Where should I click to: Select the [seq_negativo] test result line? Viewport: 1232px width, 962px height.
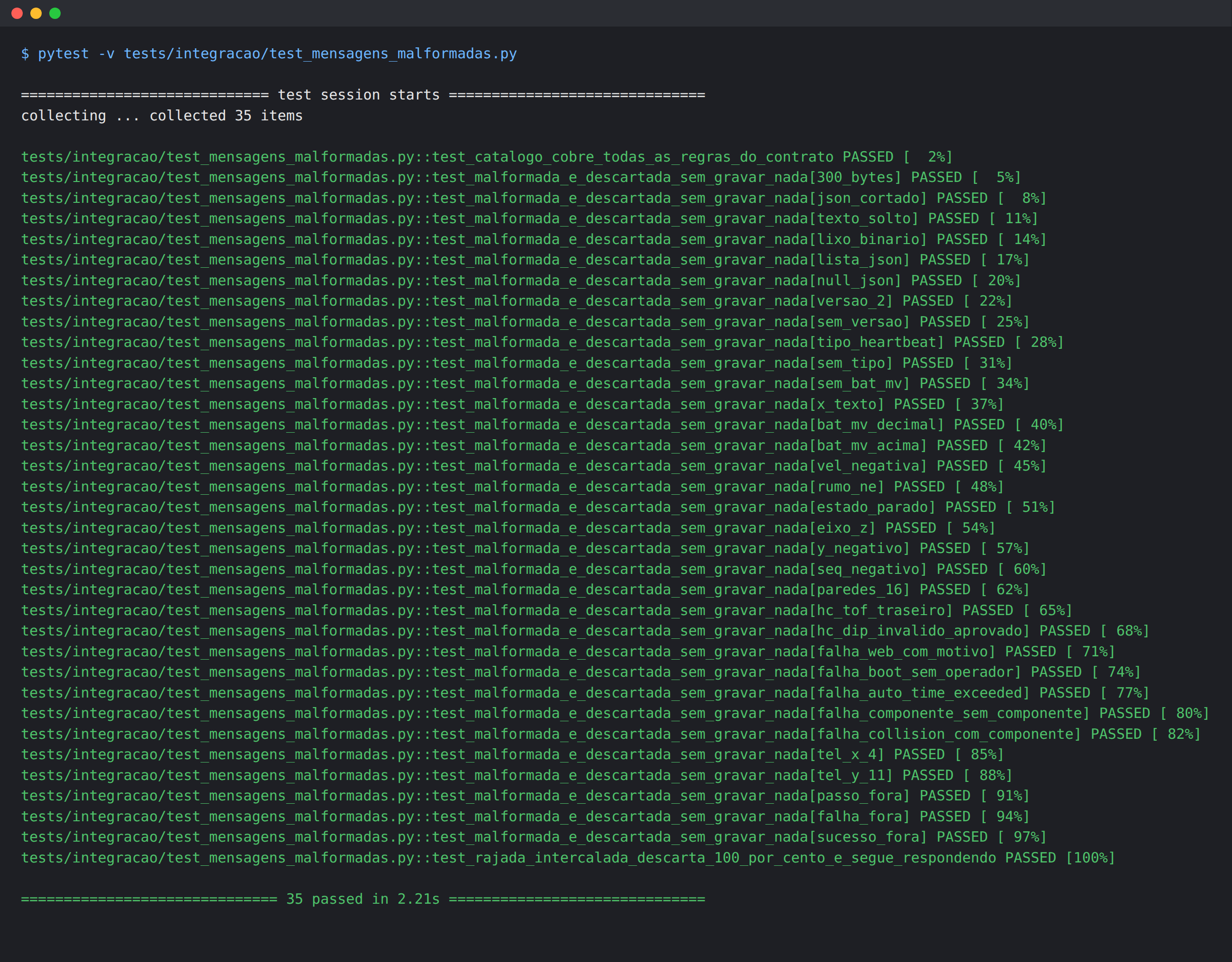click(534, 569)
